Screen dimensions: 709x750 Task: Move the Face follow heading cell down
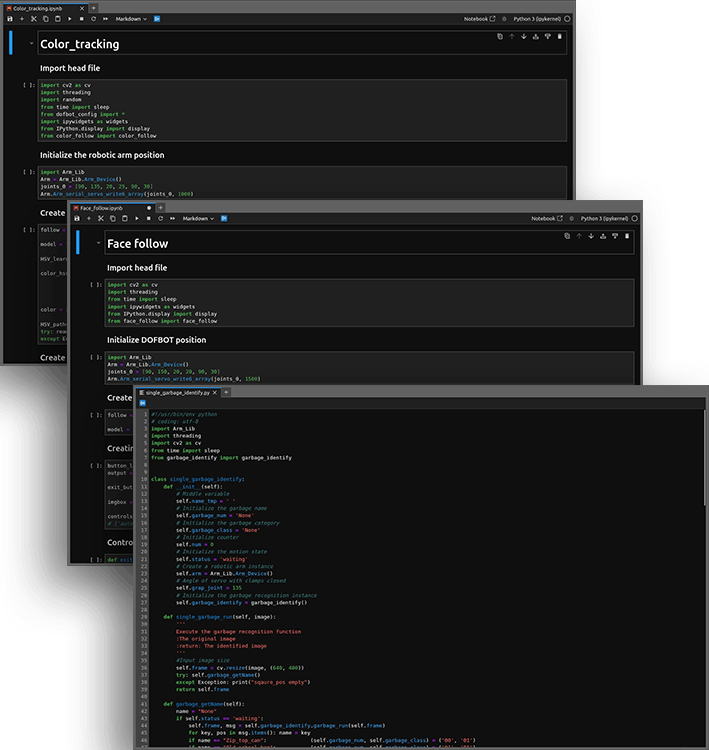click(591, 236)
